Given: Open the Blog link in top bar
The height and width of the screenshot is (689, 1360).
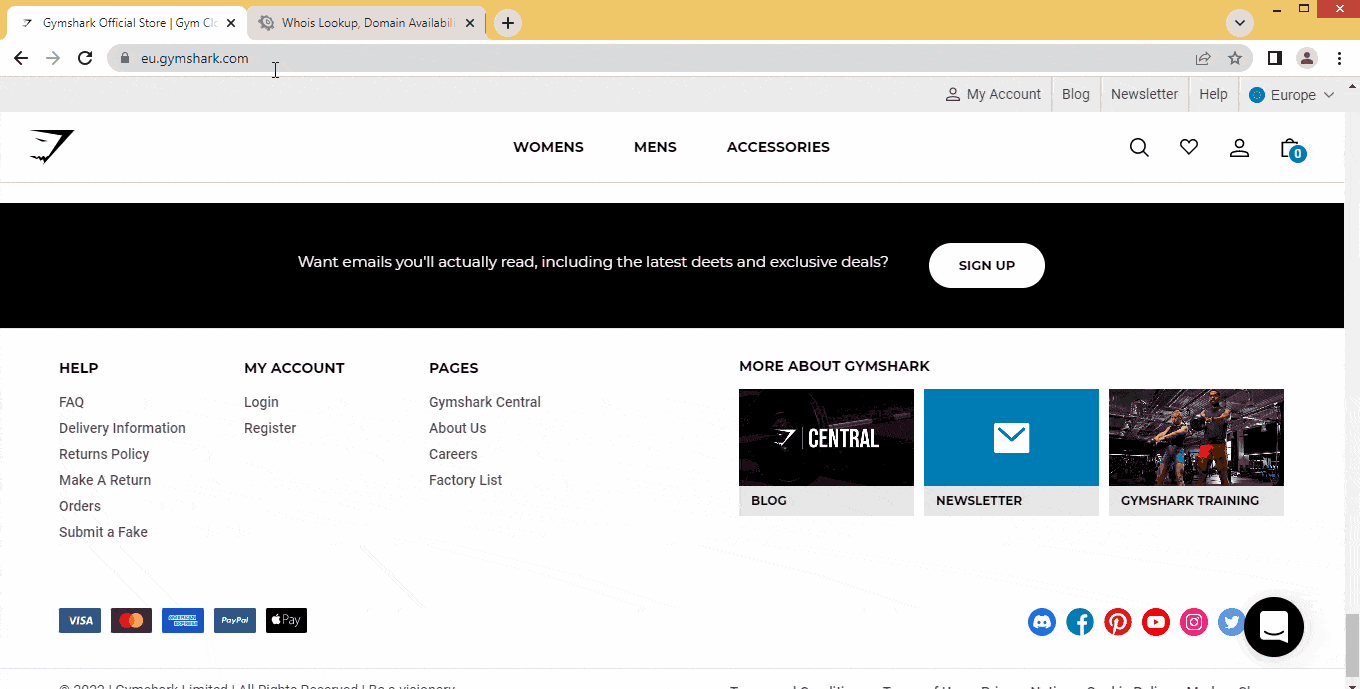Looking at the screenshot, I should click(x=1076, y=94).
